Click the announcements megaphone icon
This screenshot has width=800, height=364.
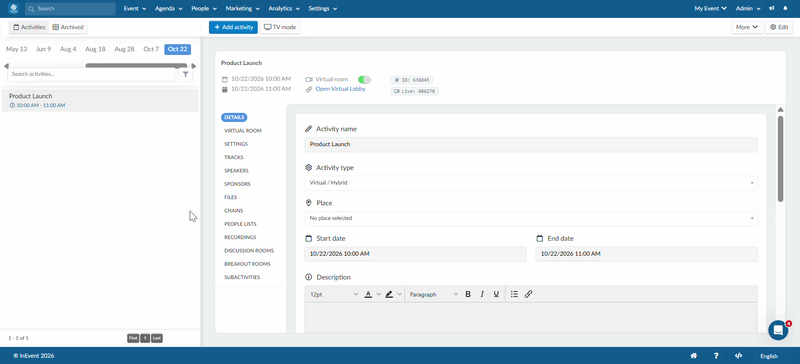coord(772,8)
